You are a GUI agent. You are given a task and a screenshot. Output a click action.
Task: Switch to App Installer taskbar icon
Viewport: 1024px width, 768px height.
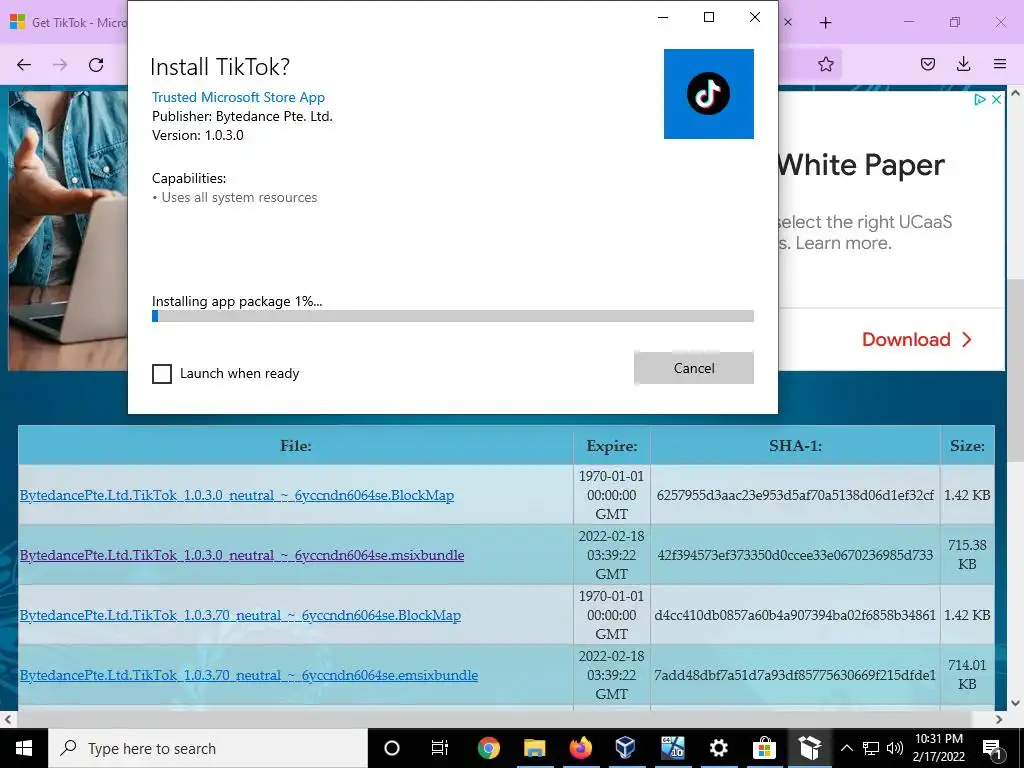pyautogui.click(x=810, y=748)
